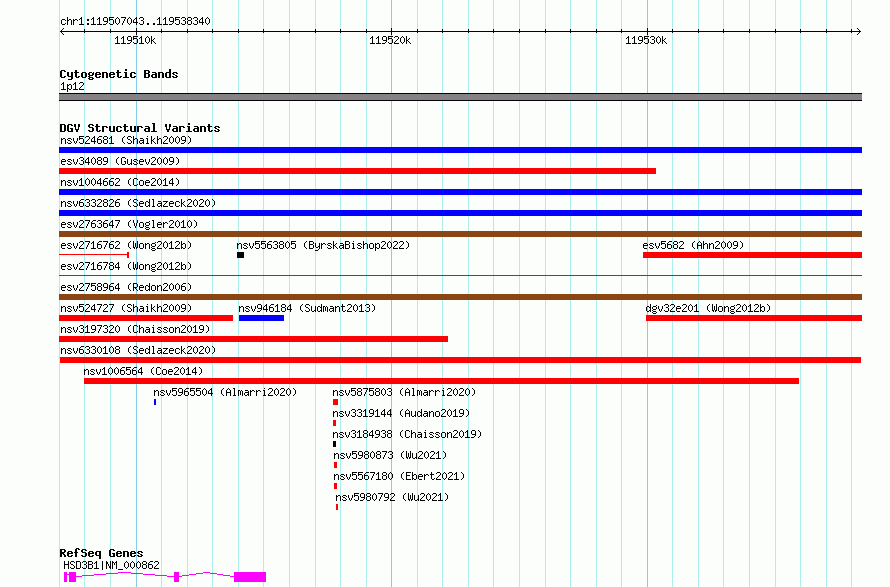Click the red nsv3197320 variant bar

253,339
